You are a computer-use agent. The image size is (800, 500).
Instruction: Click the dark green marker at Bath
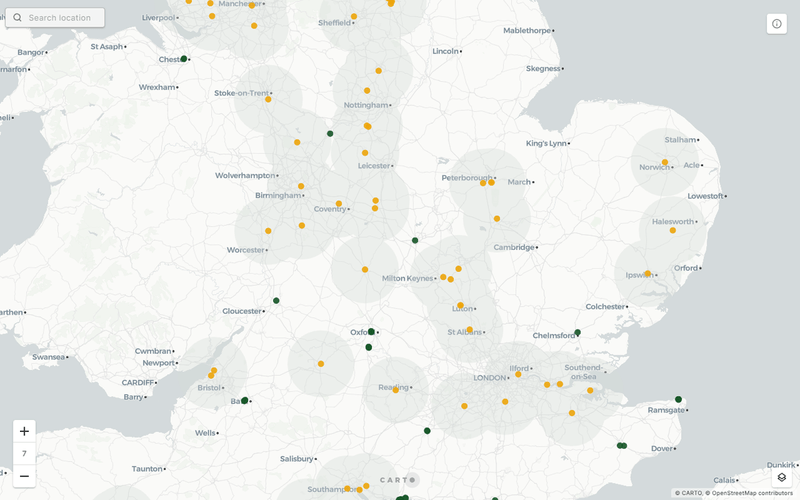click(244, 400)
